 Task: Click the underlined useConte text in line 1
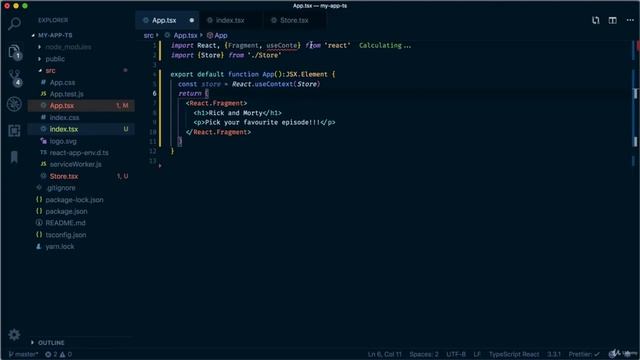coord(282,46)
